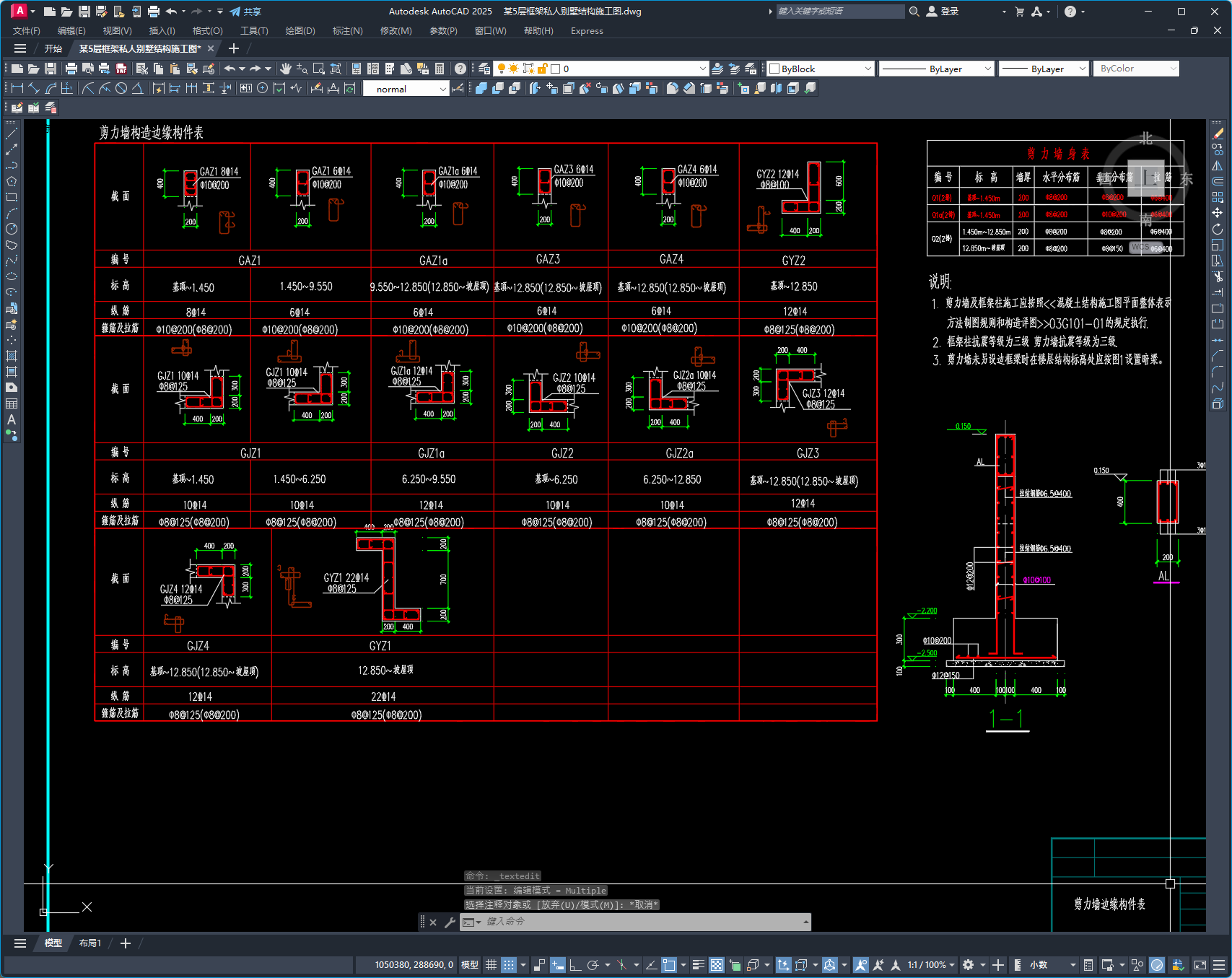Image resolution: width=1232 pixels, height=978 pixels.
Task: Click the Plot Preview icon
Action: point(87,69)
